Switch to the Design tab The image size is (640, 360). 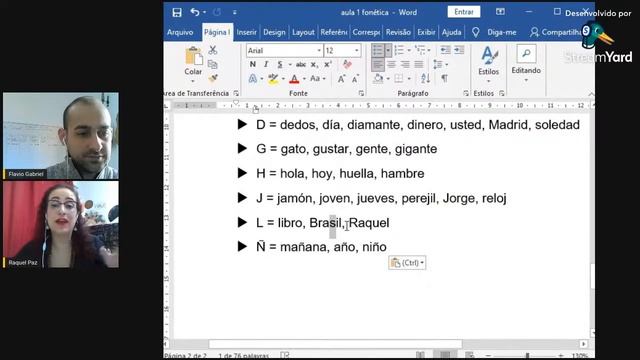coord(274,32)
